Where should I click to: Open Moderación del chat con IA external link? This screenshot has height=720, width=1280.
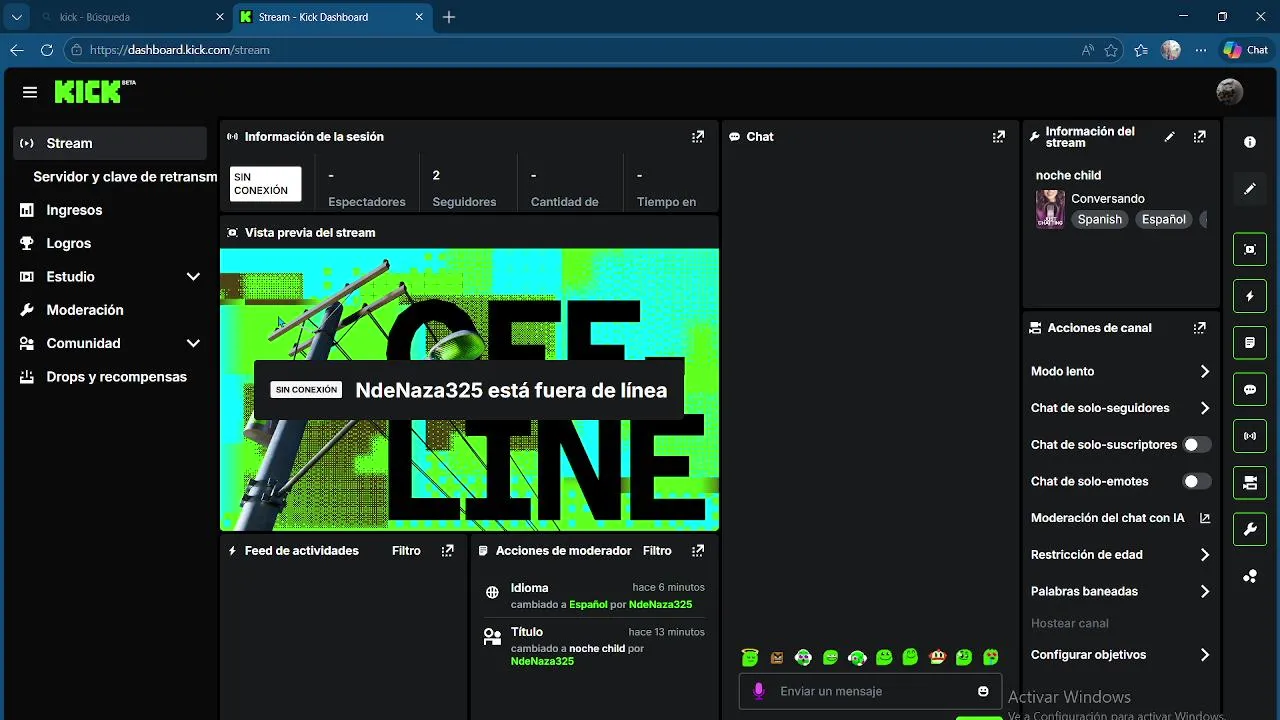1205,518
